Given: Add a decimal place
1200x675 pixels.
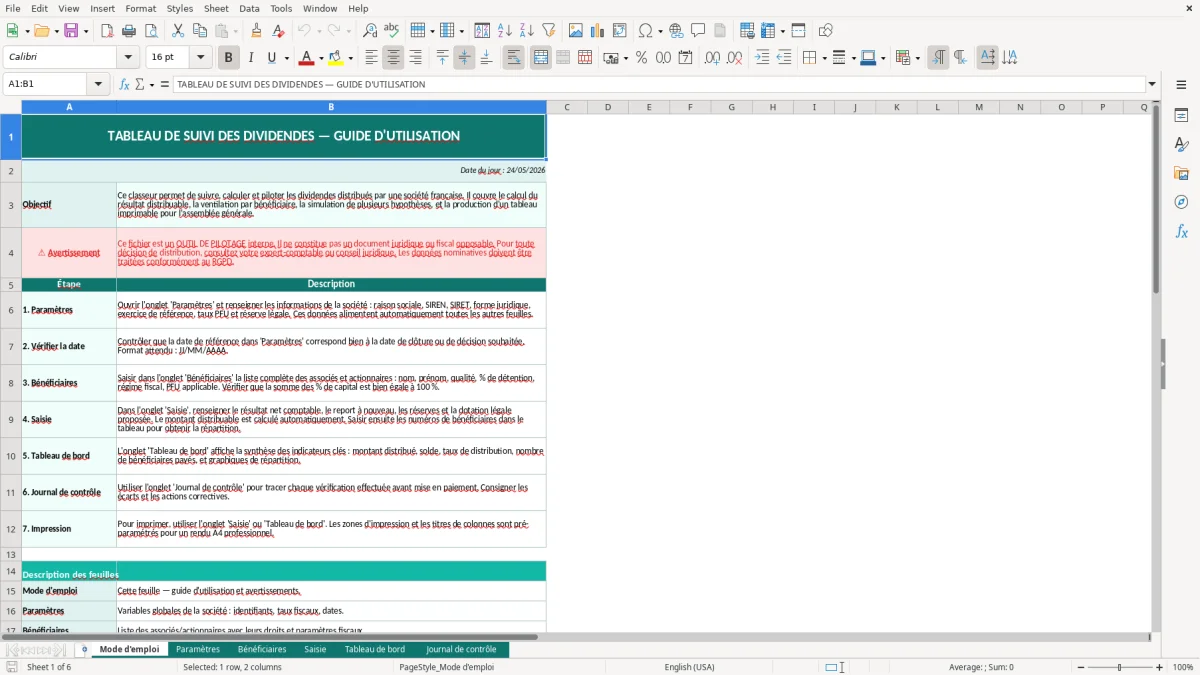Looking at the screenshot, I should (x=712, y=58).
